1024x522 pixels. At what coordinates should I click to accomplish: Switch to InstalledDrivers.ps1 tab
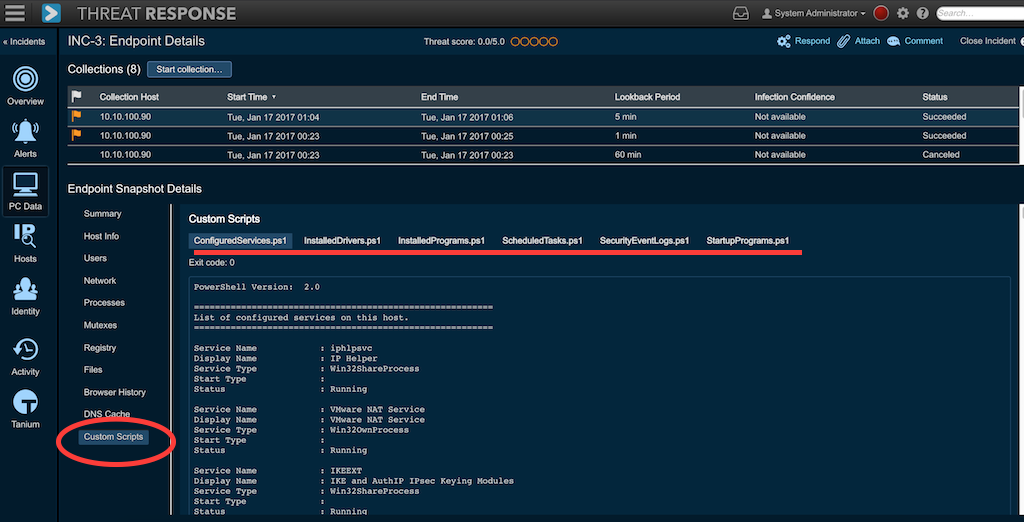(342, 240)
